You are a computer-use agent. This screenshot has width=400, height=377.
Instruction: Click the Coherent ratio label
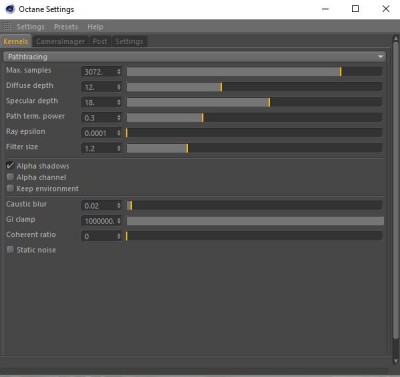click(31, 235)
